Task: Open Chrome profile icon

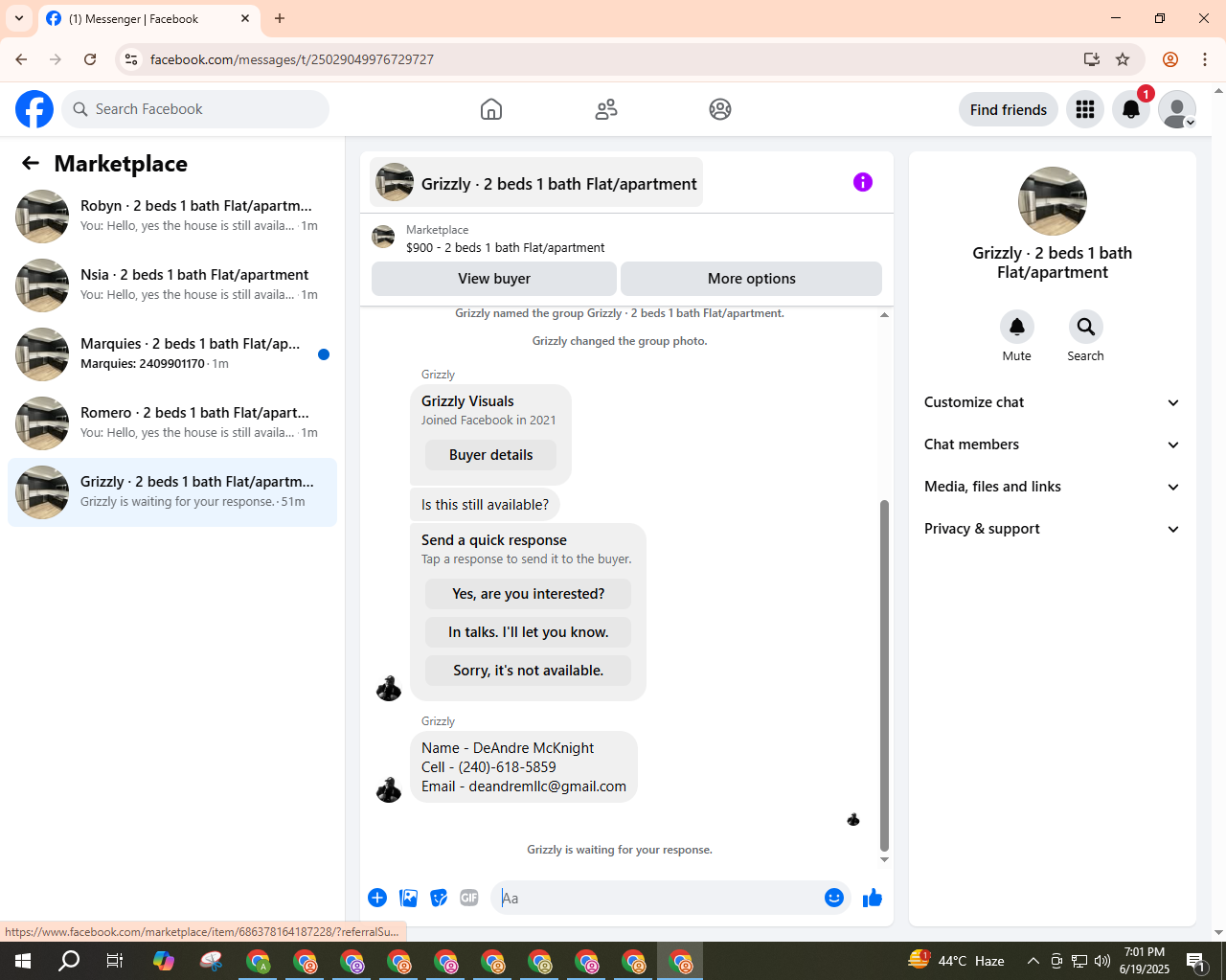Action: [1170, 59]
